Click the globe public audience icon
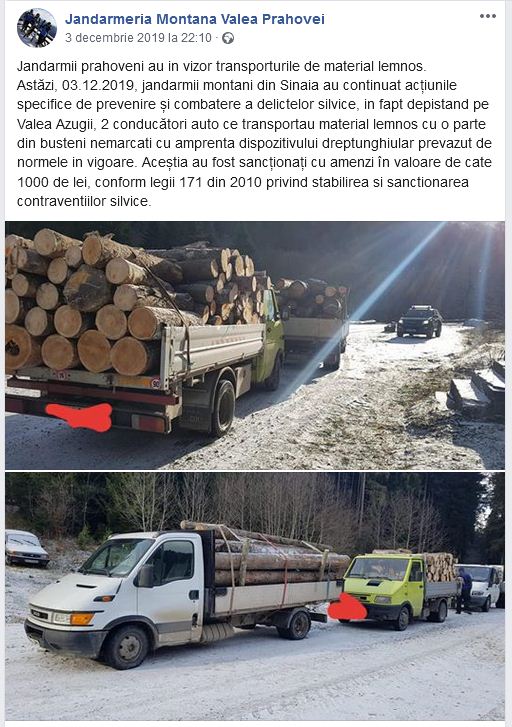 tap(228, 38)
